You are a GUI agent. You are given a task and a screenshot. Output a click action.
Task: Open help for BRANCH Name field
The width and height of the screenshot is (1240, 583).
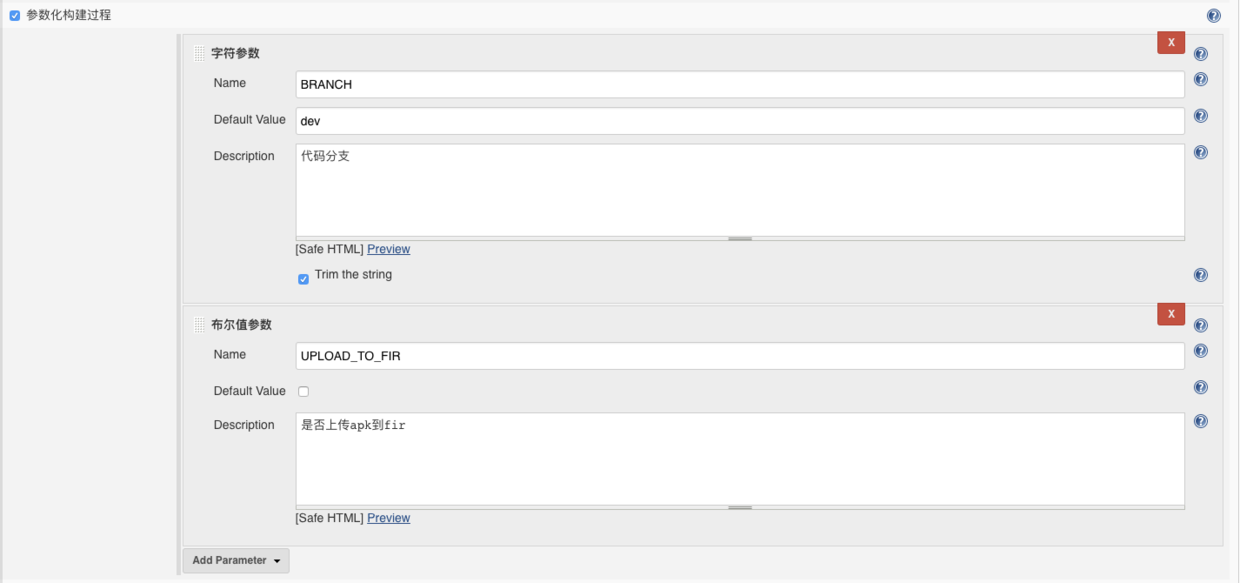[x=1200, y=80]
